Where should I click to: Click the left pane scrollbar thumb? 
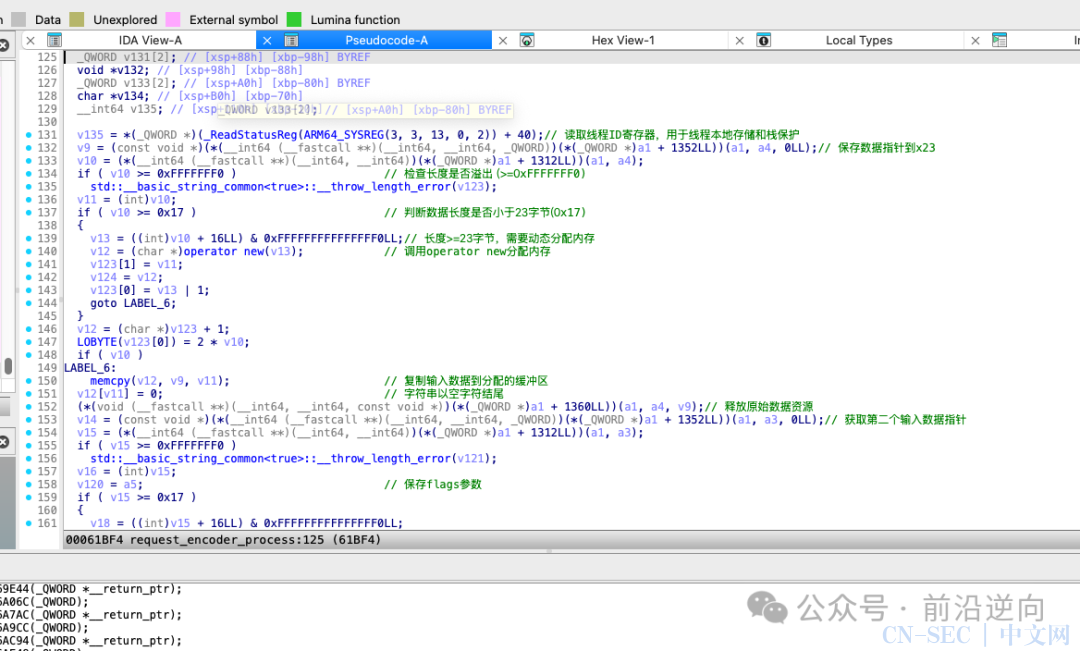click(8, 366)
